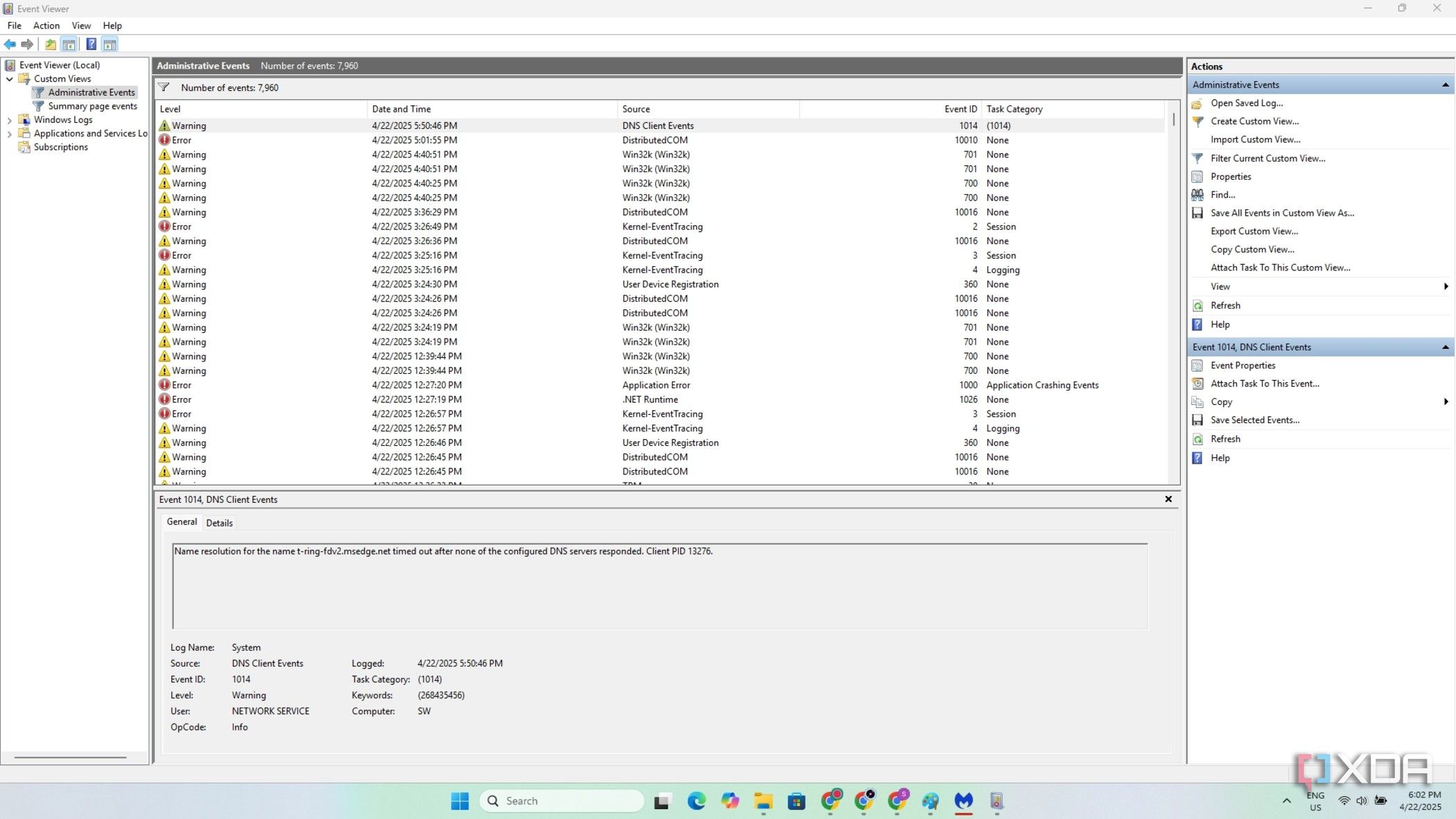This screenshot has width=1456, height=819.
Task: Show hidden icons chevron in system tray
Action: click(x=1286, y=801)
